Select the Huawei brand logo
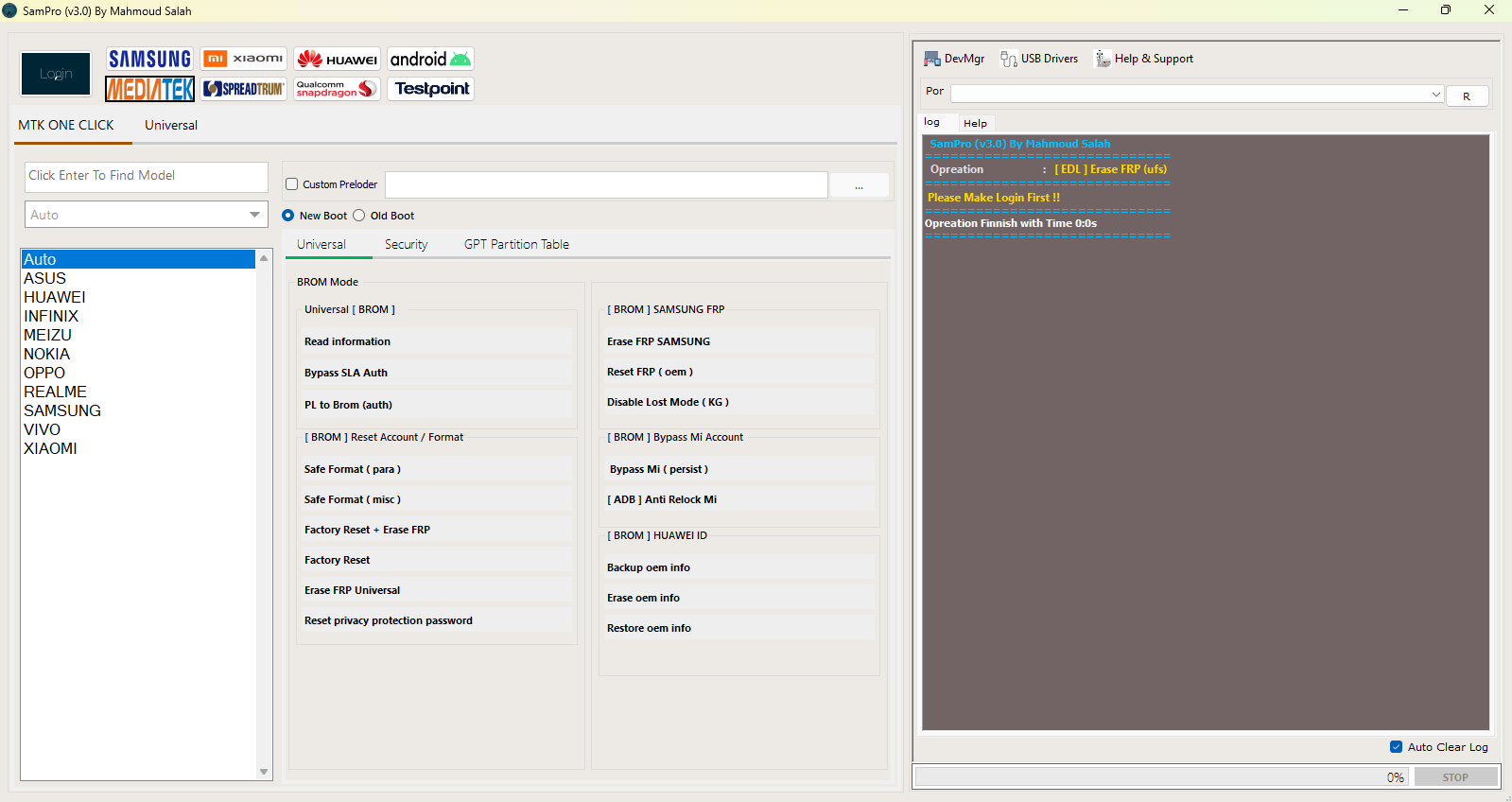 (338, 59)
